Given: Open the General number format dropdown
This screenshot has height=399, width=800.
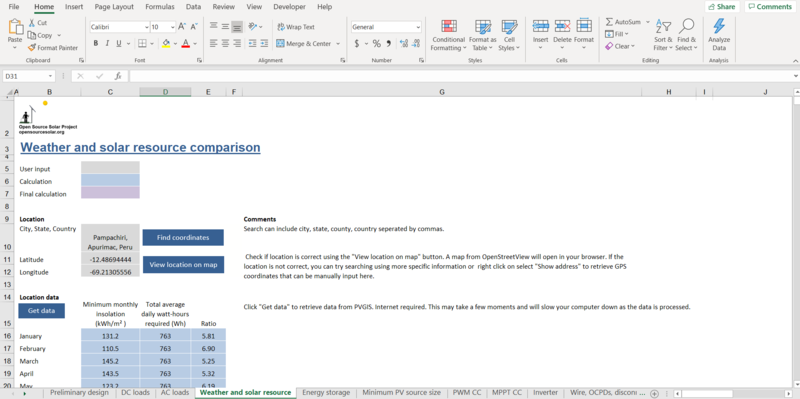Looking at the screenshot, I should click(x=418, y=27).
